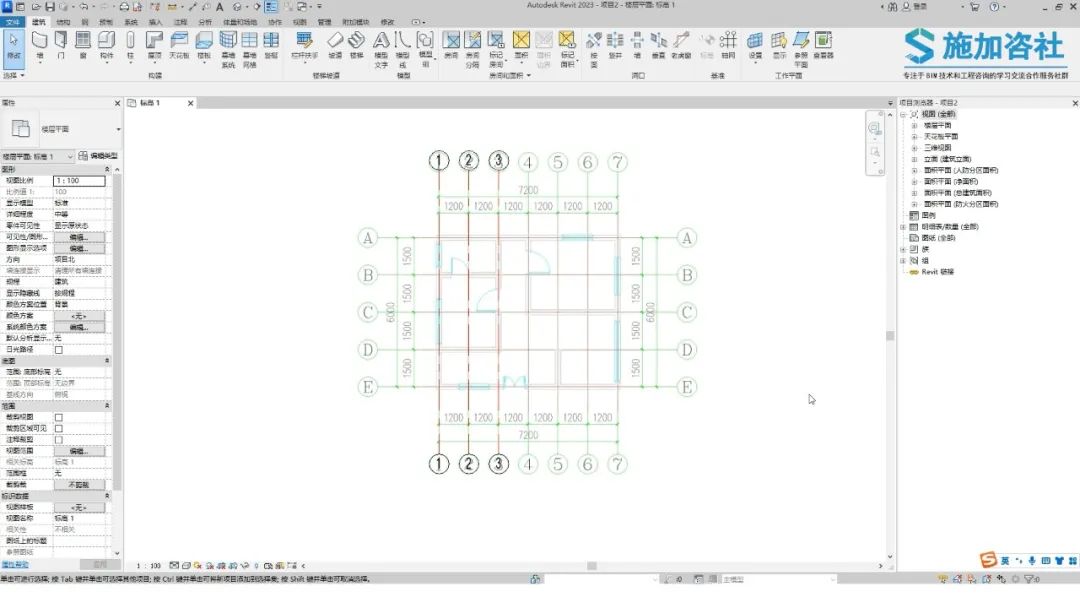Click the 颜色方案 <无> button

pos(79,316)
